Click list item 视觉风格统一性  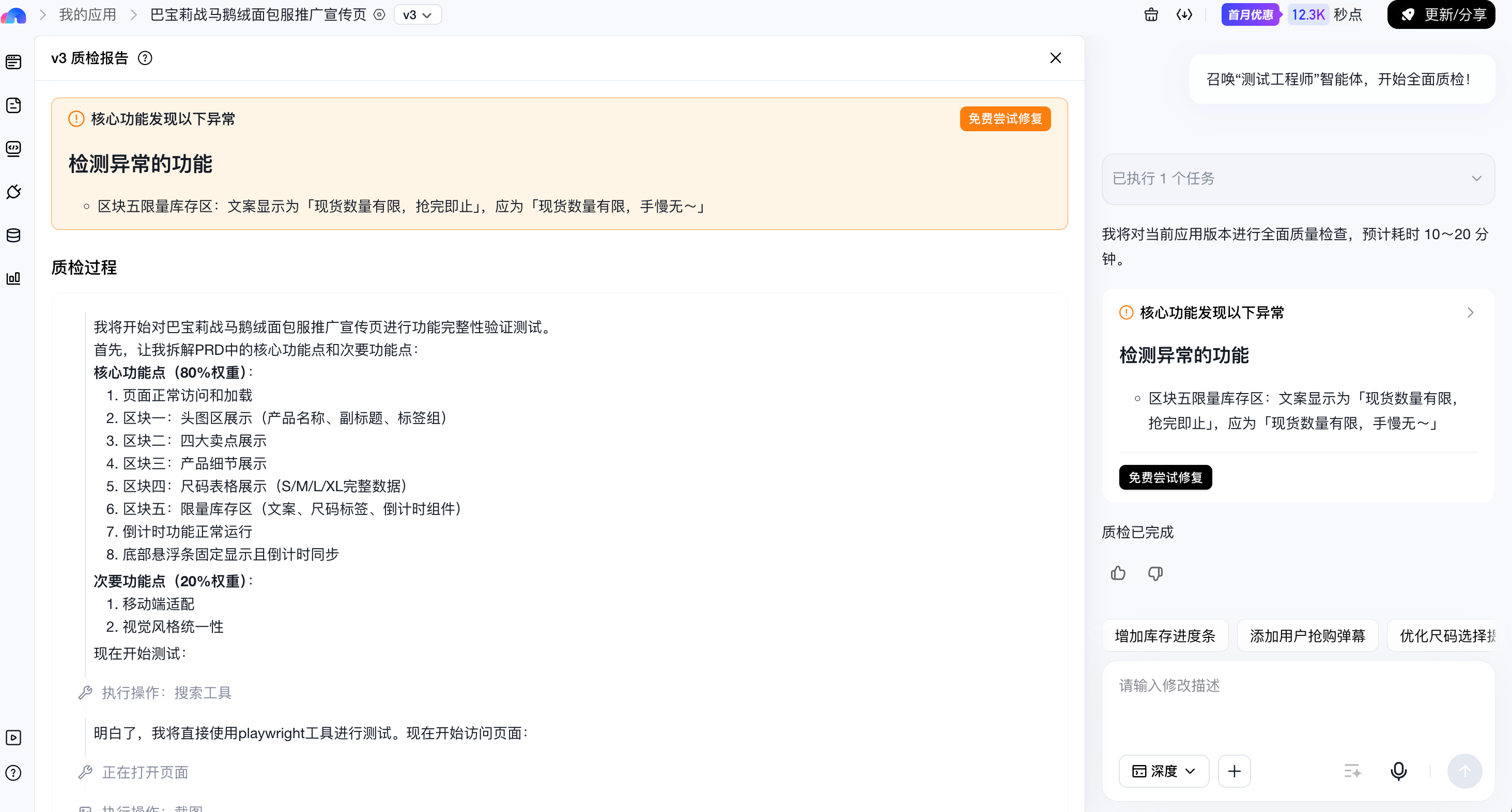point(173,627)
